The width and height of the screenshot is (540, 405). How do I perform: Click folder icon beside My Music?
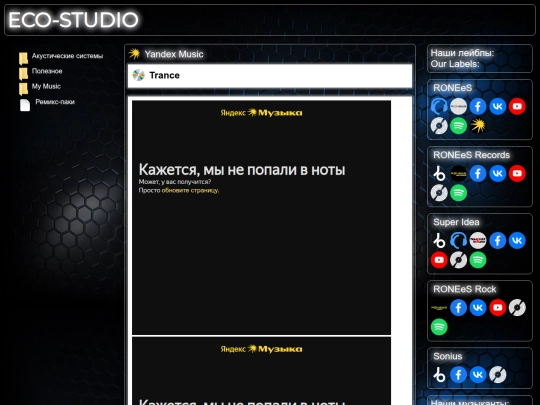23,89
